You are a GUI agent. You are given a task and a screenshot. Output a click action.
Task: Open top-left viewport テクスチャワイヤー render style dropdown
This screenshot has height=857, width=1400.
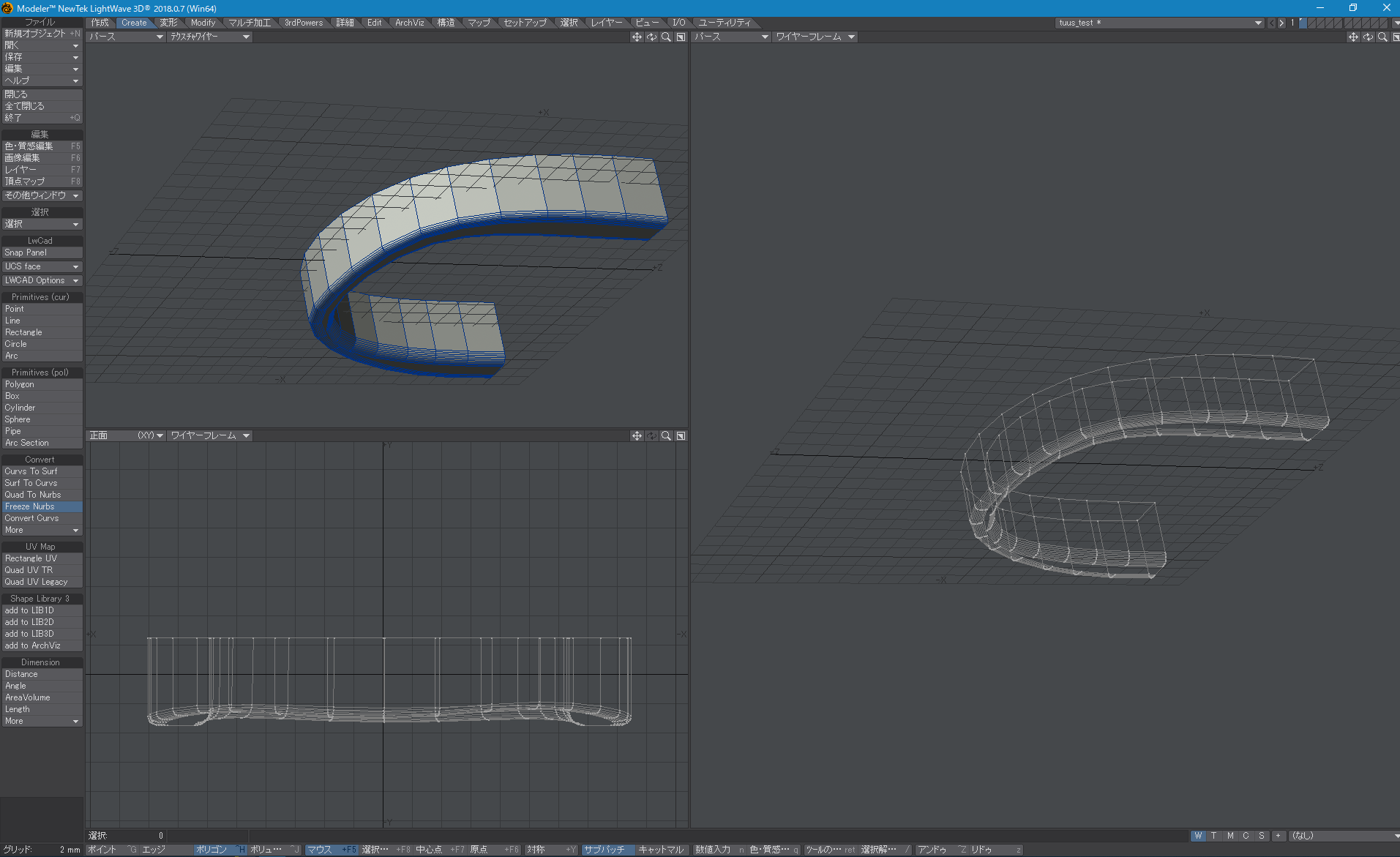coord(210,37)
